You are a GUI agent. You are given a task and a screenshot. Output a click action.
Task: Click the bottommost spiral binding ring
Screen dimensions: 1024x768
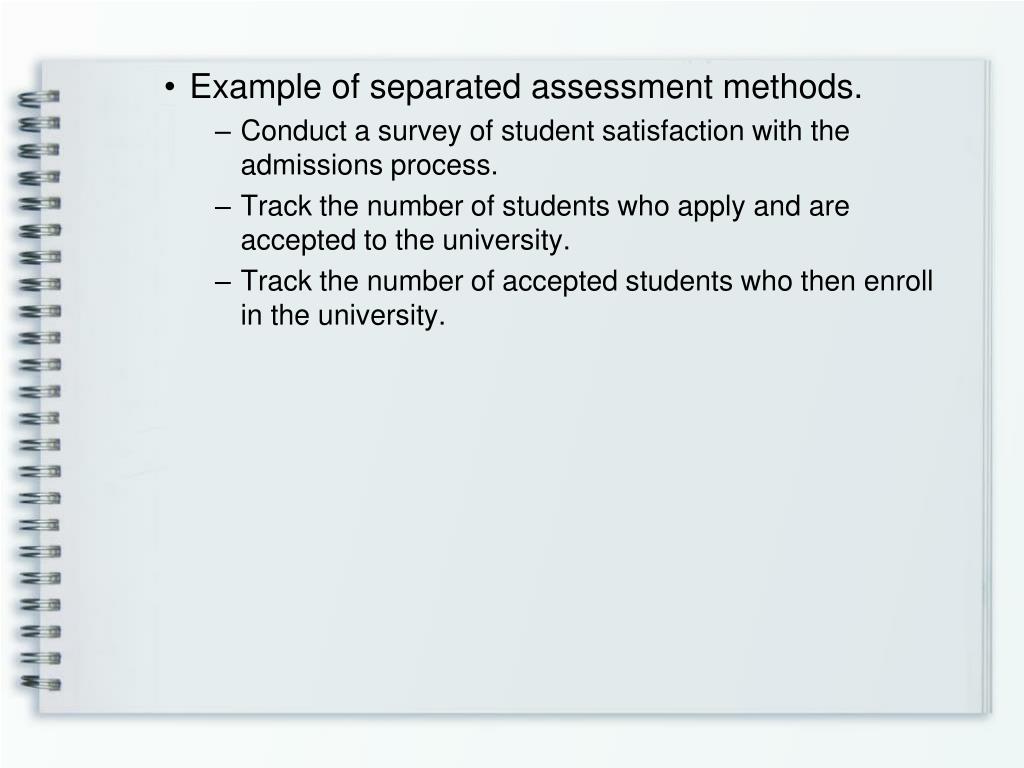coord(40,683)
